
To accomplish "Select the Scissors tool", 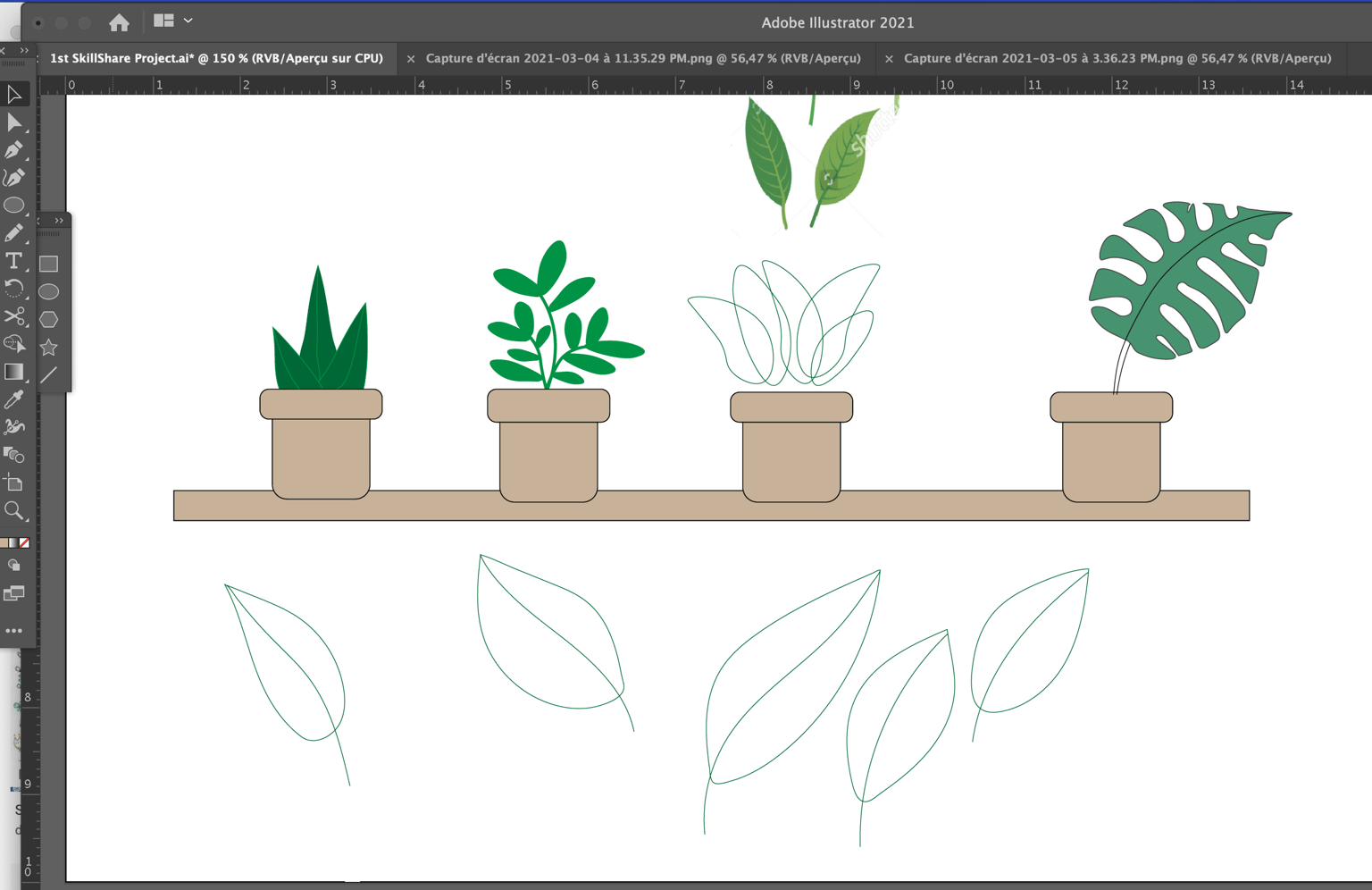I will point(14,315).
